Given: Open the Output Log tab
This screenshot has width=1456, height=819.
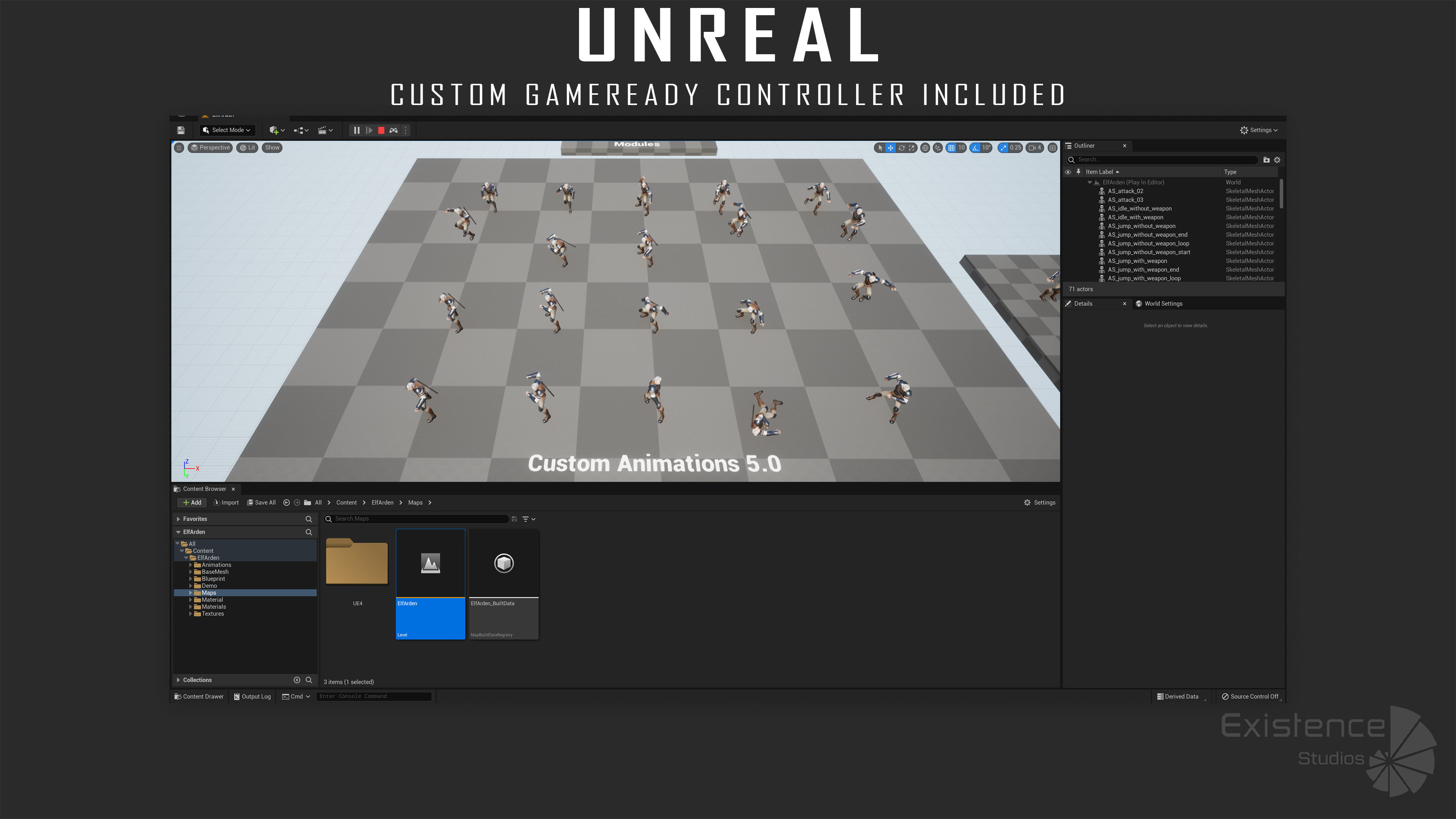Looking at the screenshot, I should pos(252,697).
